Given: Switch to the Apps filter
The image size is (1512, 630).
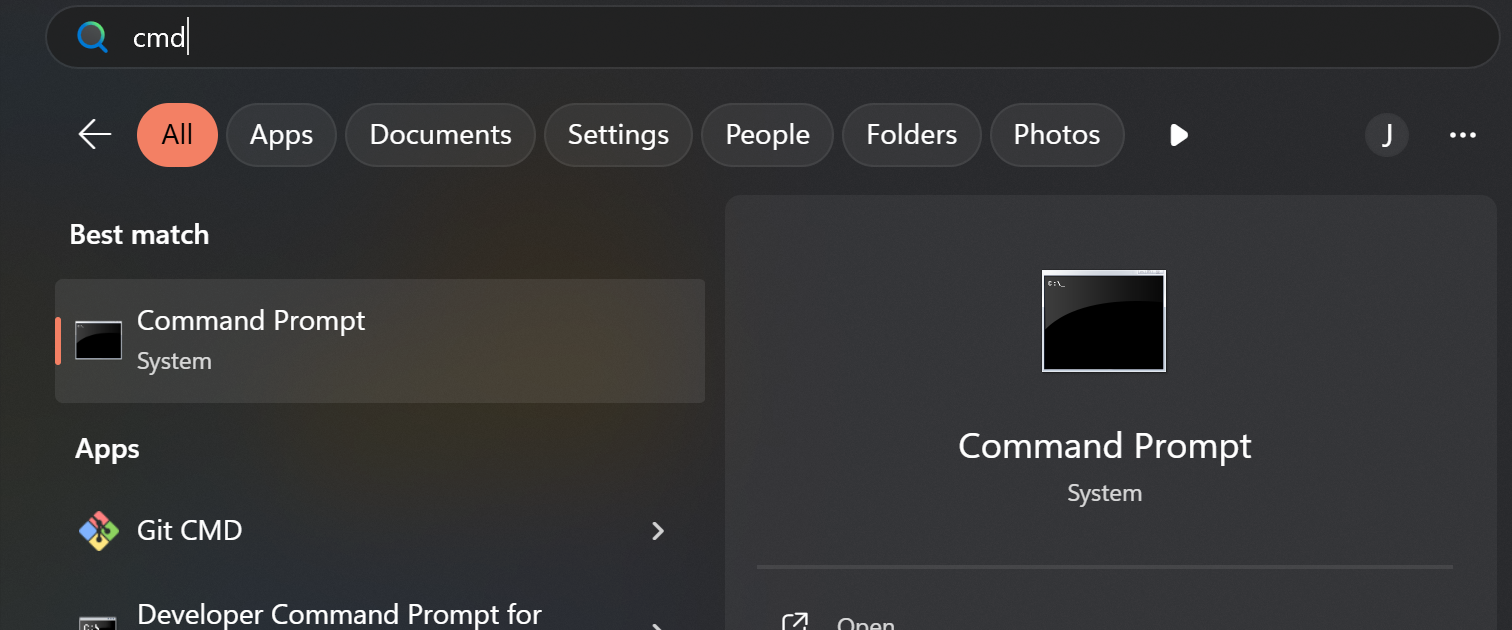Looking at the screenshot, I should point(281,134).
